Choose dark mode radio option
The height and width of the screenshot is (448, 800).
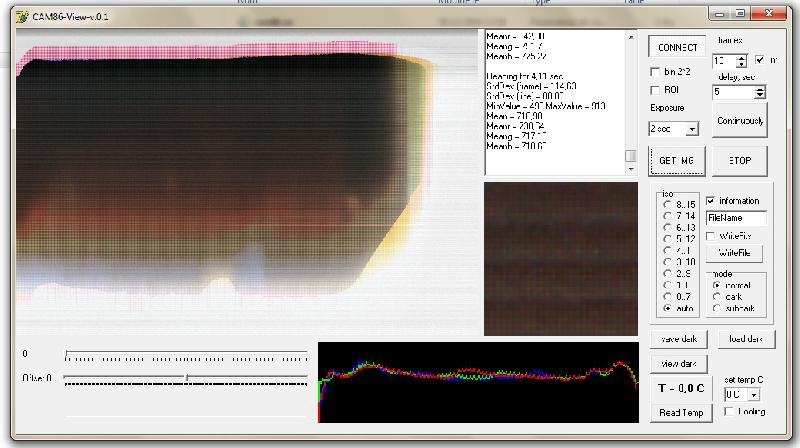click(x=717, y=296)
